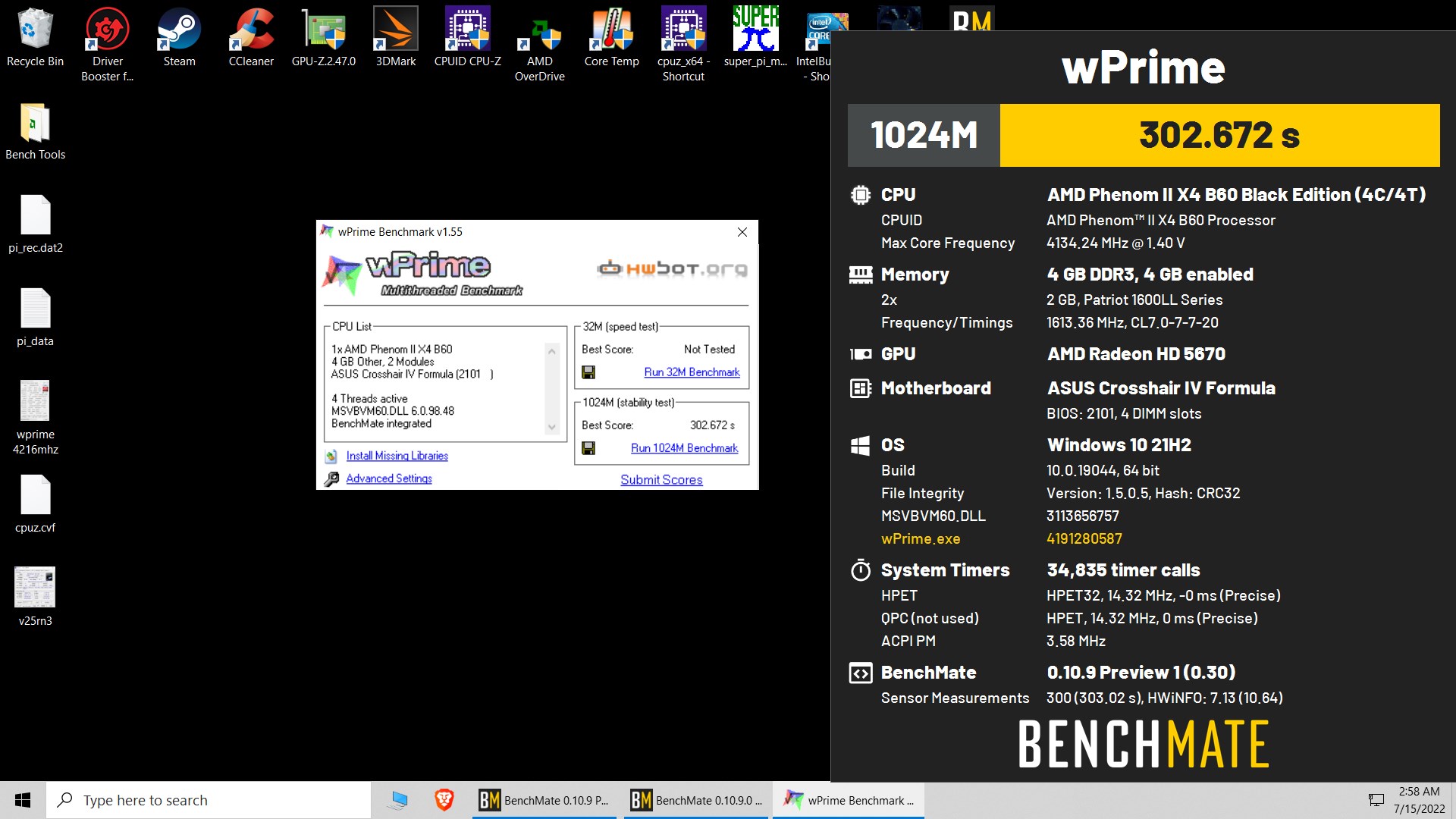This screenshot has height=819, width=1456.
Task: Click the network icon in system tray
Action: point(1376,800)
